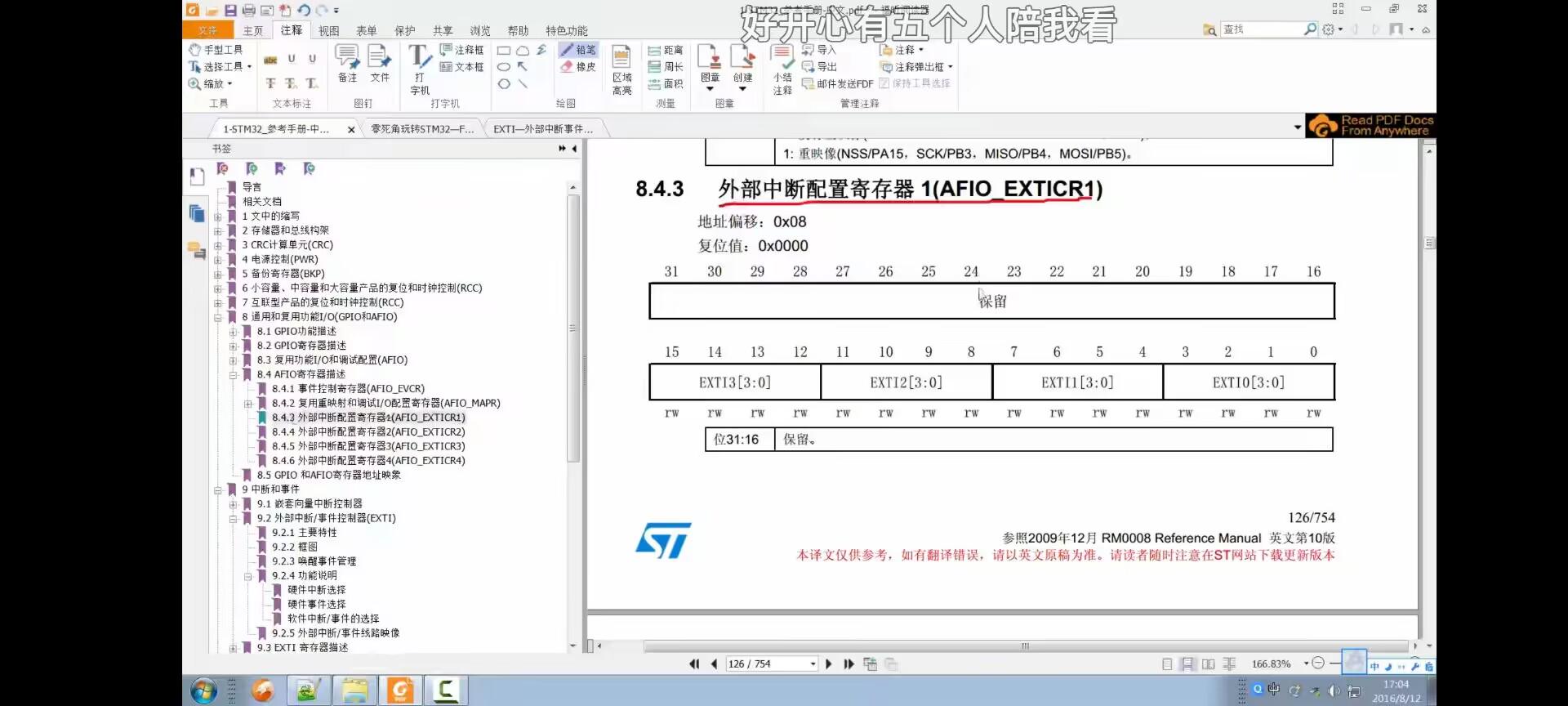Go to the next page arrow
The image size is (1568, 706).
coord(829,664)
